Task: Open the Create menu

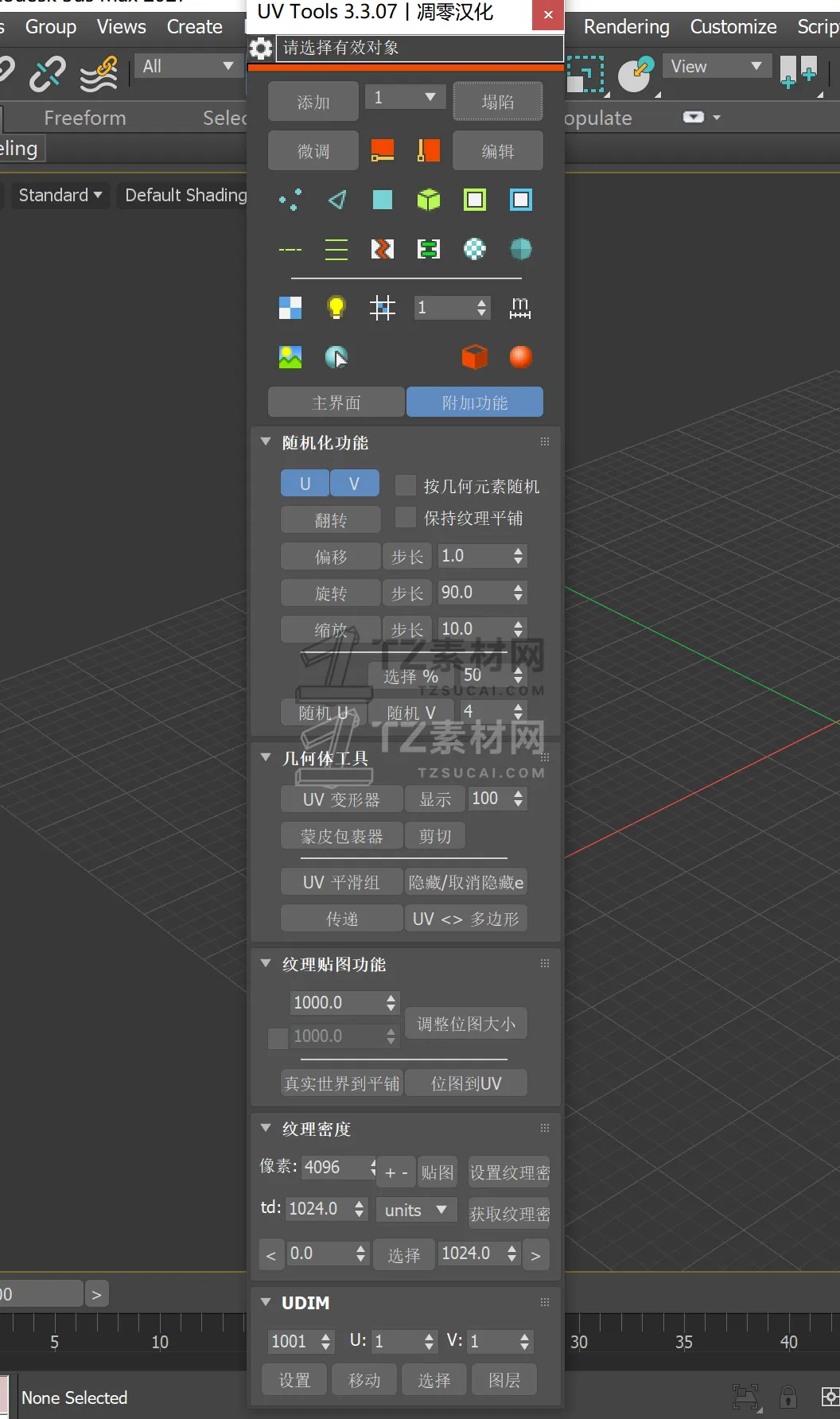Action: point(195,26)
